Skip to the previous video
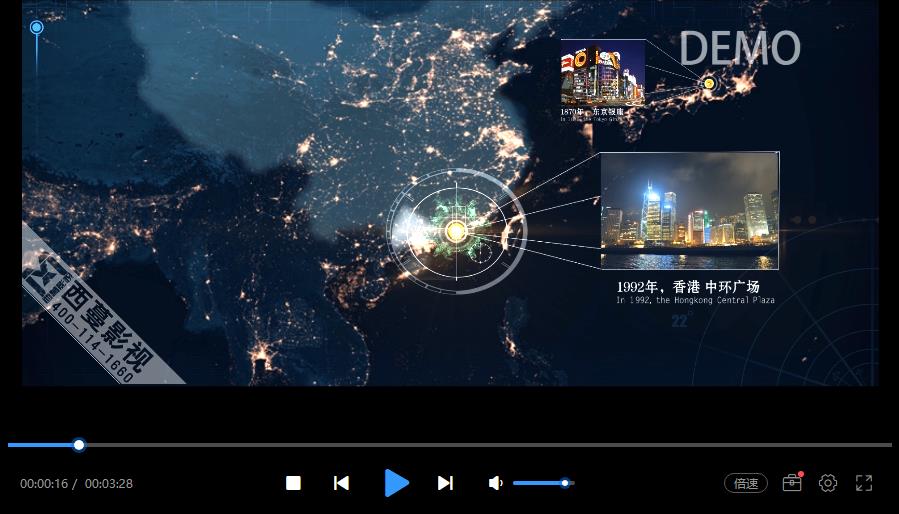Image resolution: width=899 pixels, height=514 pixels. pos(341,483)
